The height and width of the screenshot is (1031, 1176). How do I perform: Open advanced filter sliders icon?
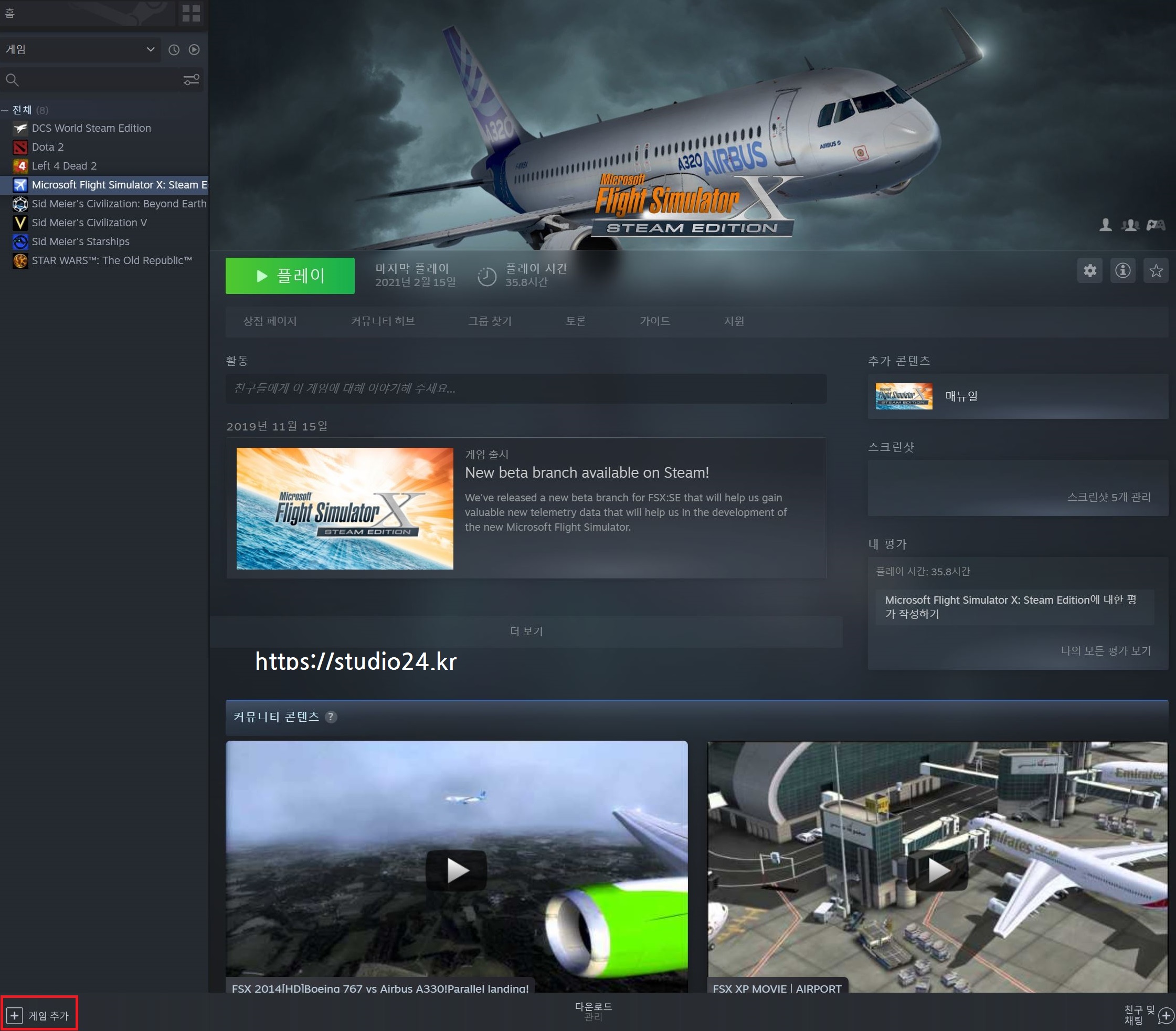coord(191,80)
